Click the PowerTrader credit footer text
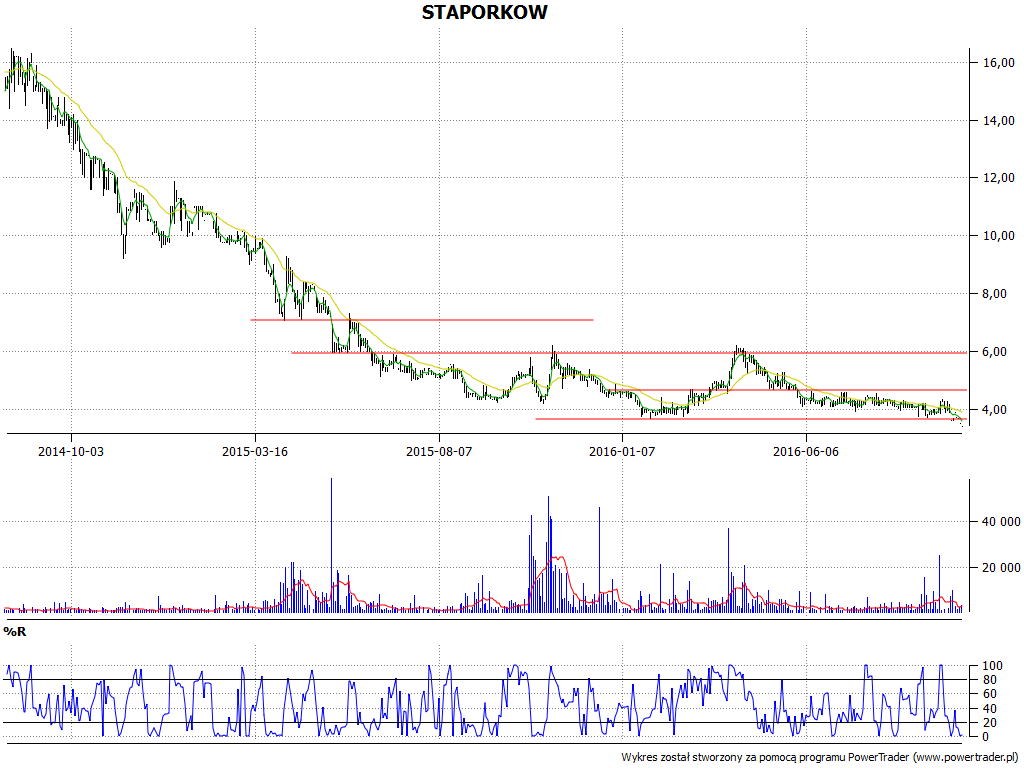1024x768 pixels. (820, 758)
